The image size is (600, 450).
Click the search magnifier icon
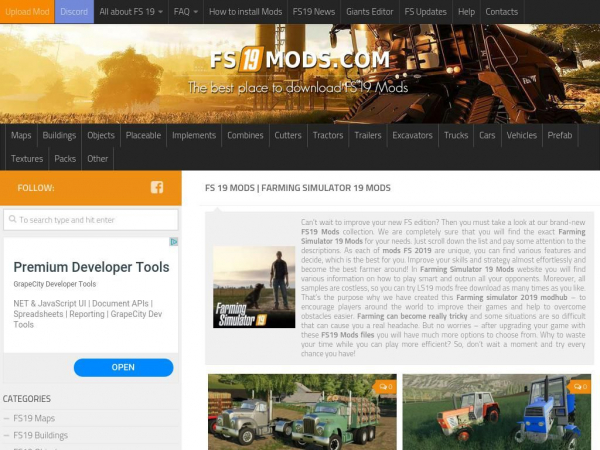tap(12, 219)
